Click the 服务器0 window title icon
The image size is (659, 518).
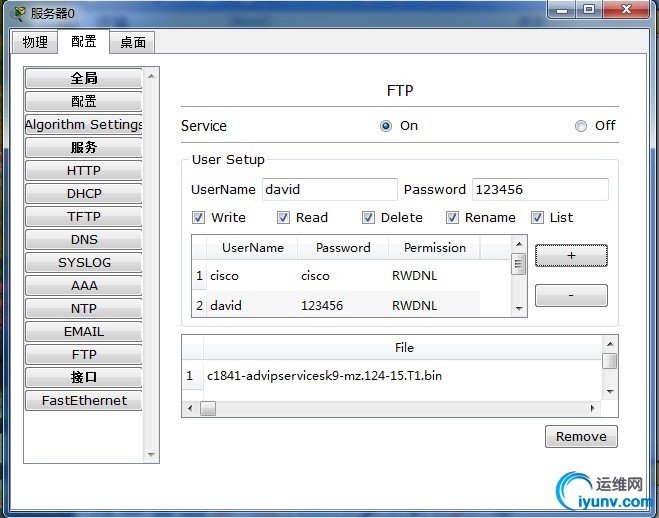coord(18,13)
